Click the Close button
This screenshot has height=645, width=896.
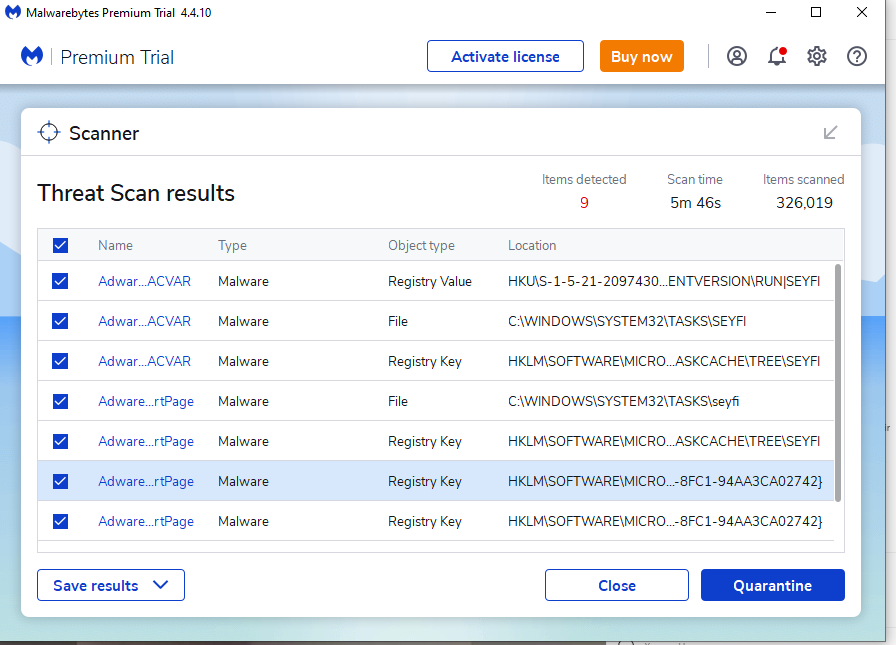click(x=617, y=585)
